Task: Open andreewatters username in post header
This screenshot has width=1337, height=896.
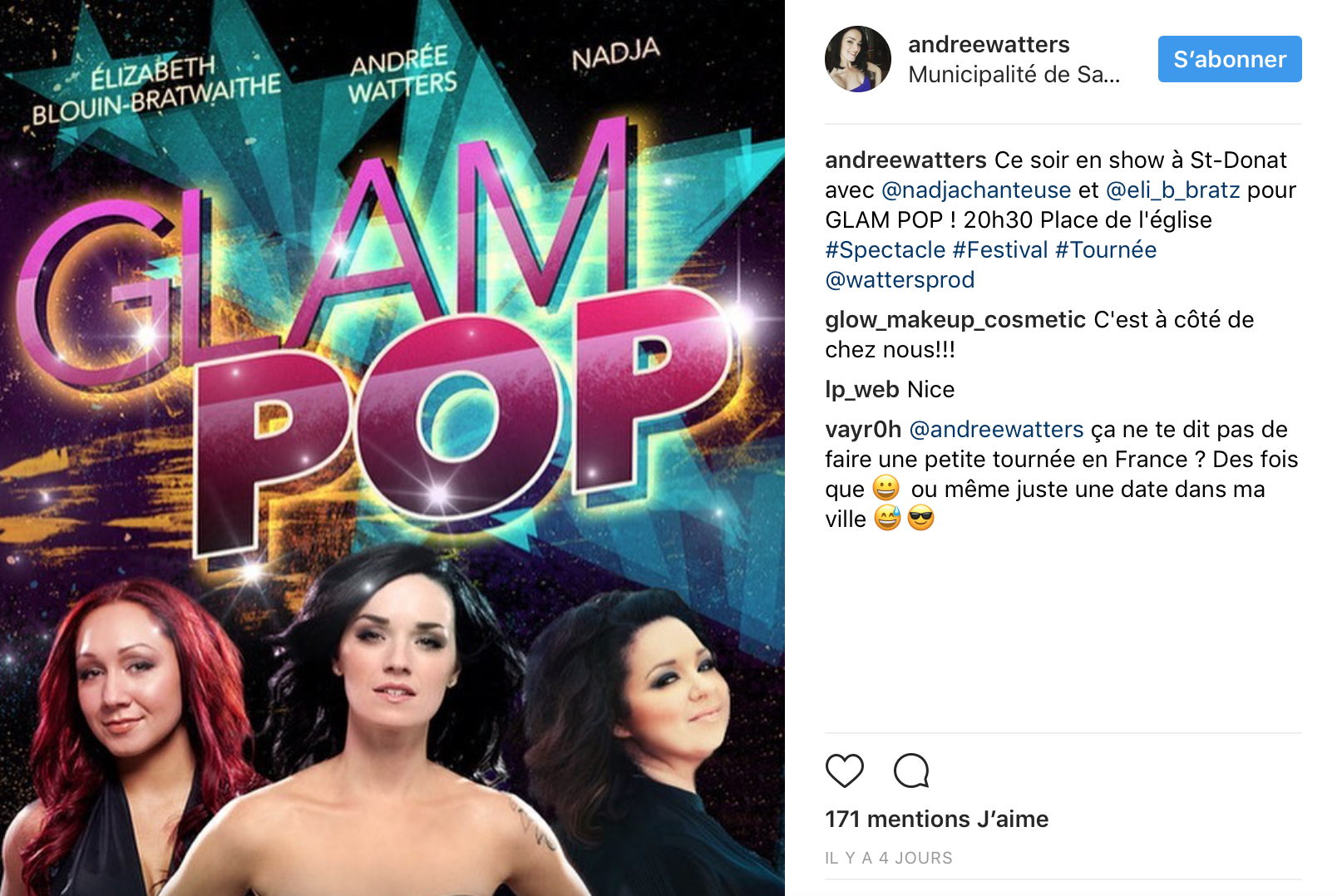Action: (x=989, y=44)
